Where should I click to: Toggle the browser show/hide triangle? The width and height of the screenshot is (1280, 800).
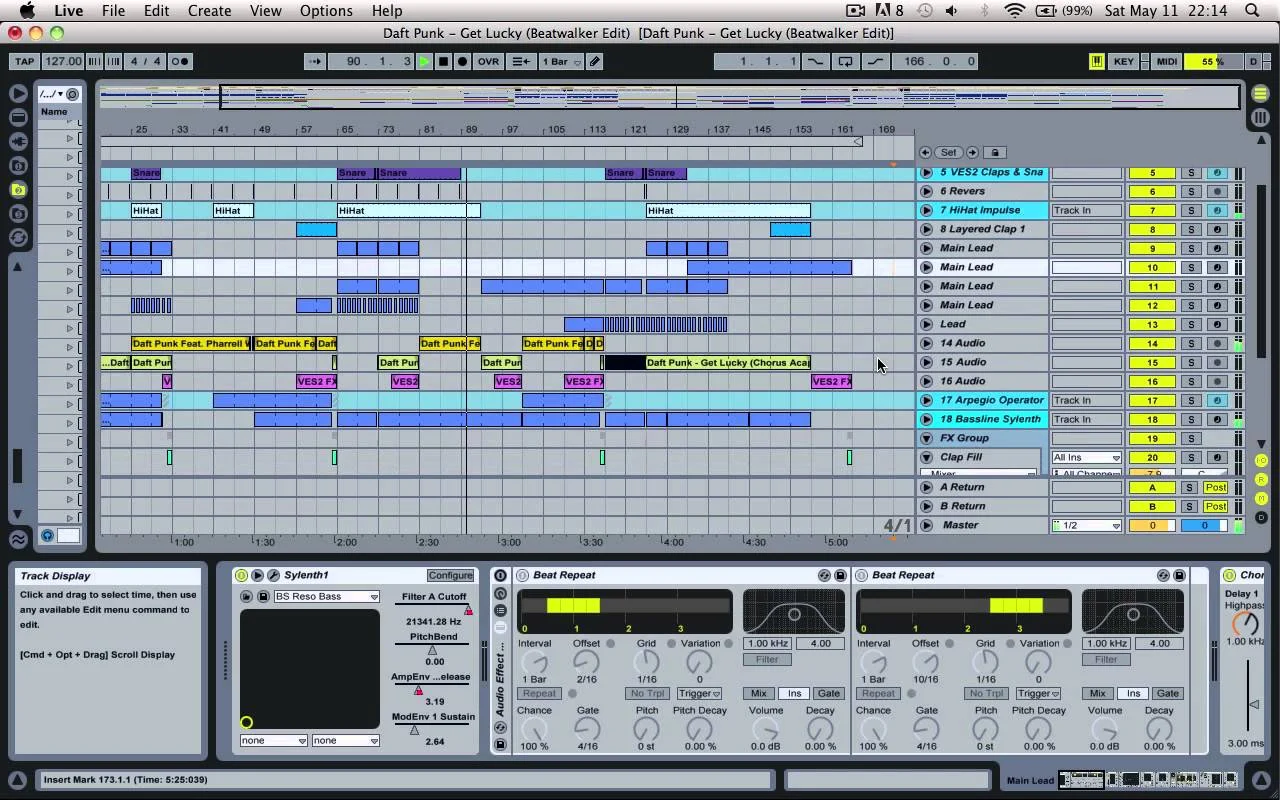point(18,93)
